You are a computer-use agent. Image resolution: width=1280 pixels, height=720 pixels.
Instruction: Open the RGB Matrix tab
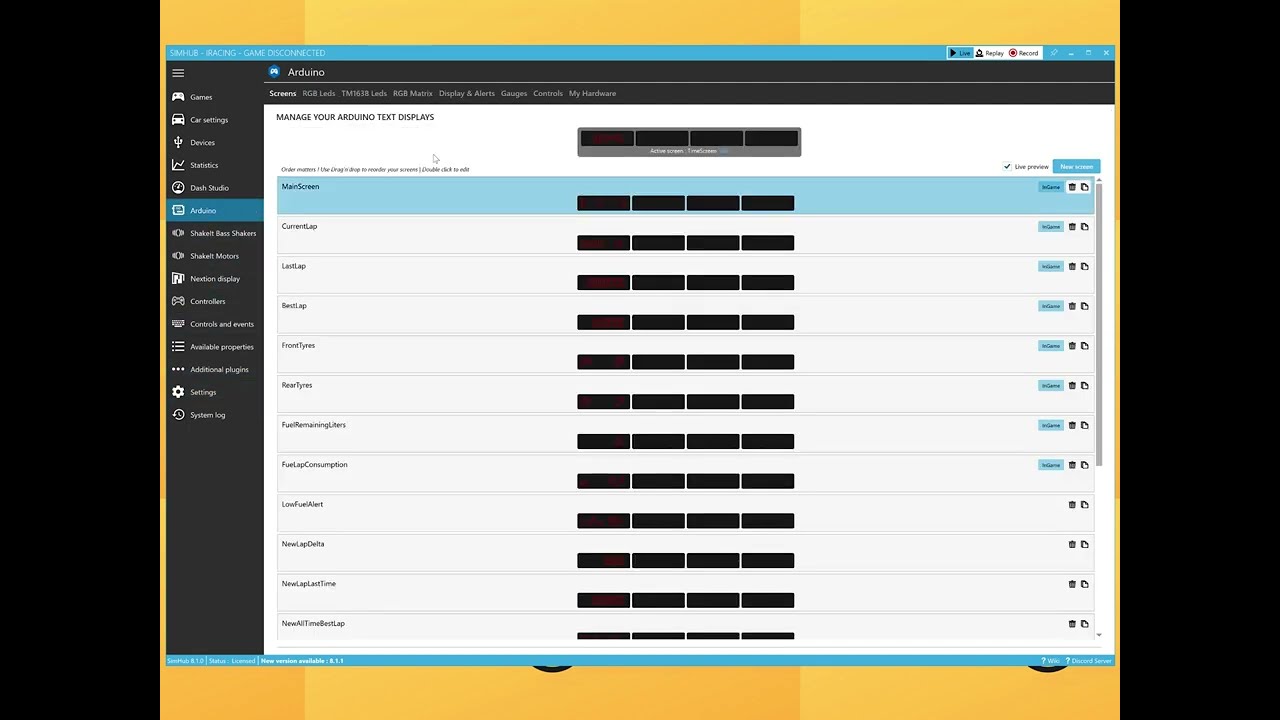pyautogui.click(x=413, y=93)
